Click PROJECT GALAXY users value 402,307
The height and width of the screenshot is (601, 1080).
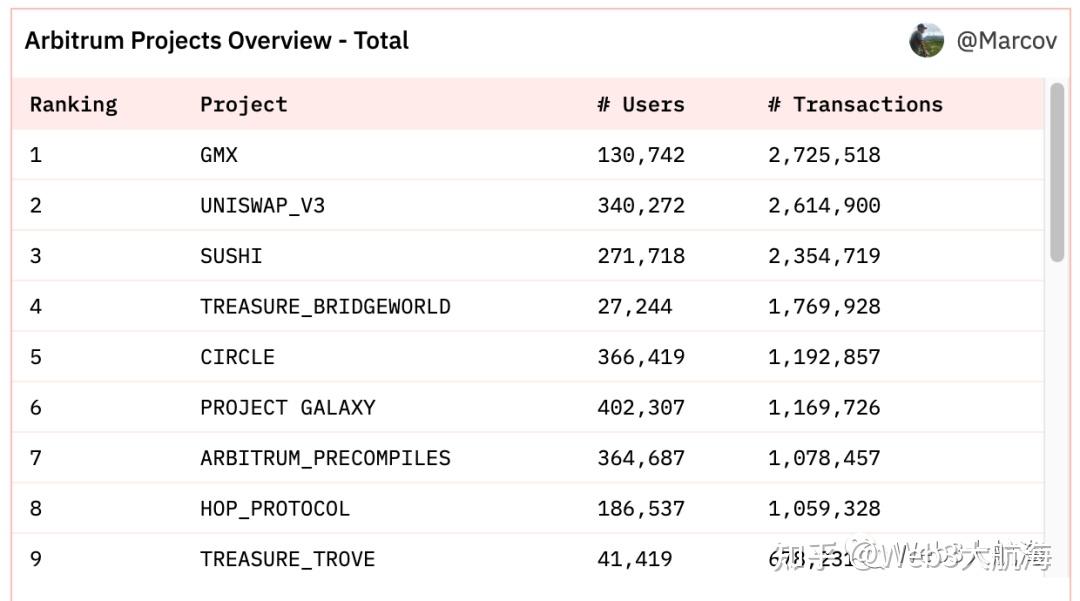641,408
